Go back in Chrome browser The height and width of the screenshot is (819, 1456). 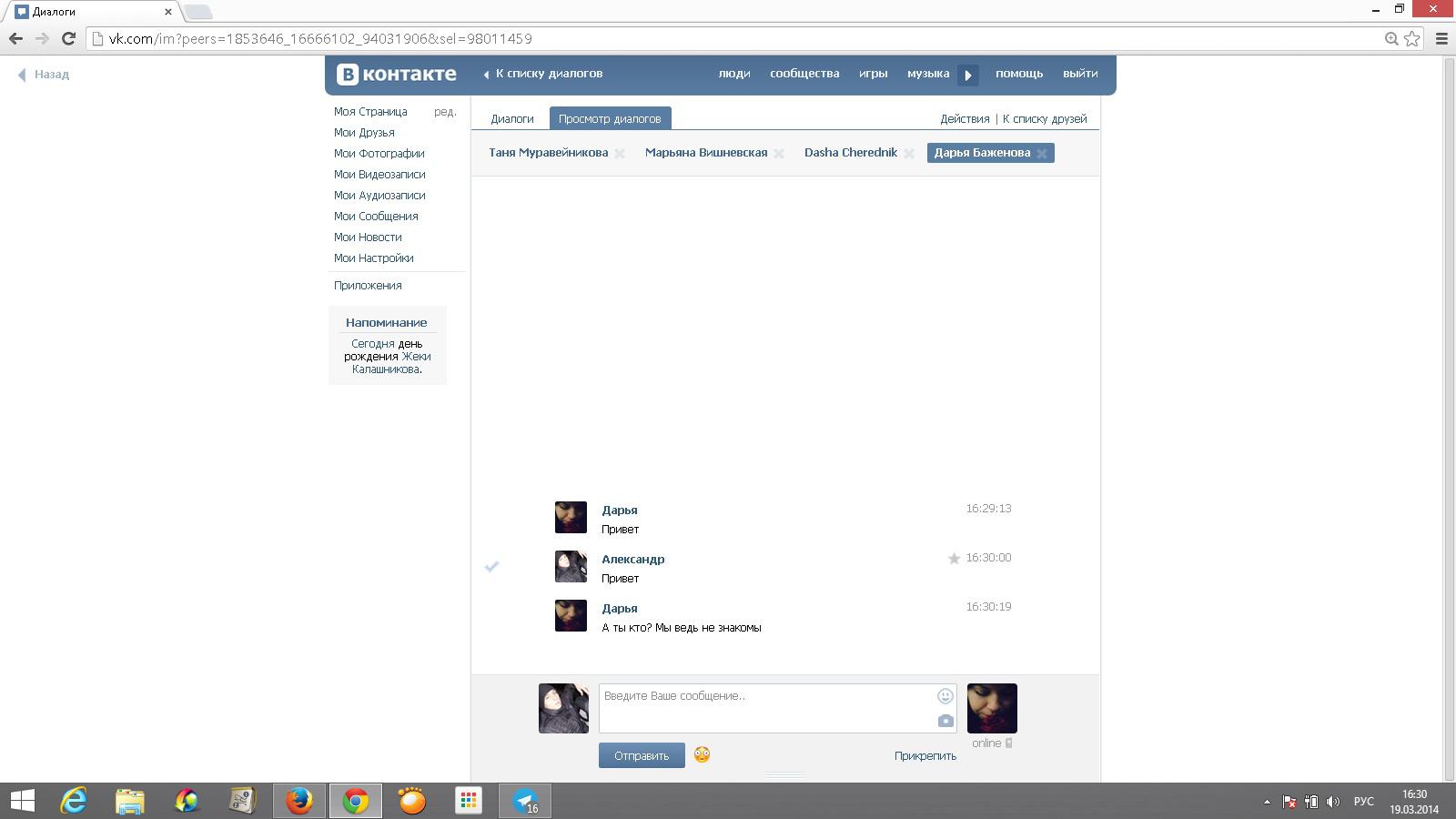pyautogui.click(x=15, y=38)
